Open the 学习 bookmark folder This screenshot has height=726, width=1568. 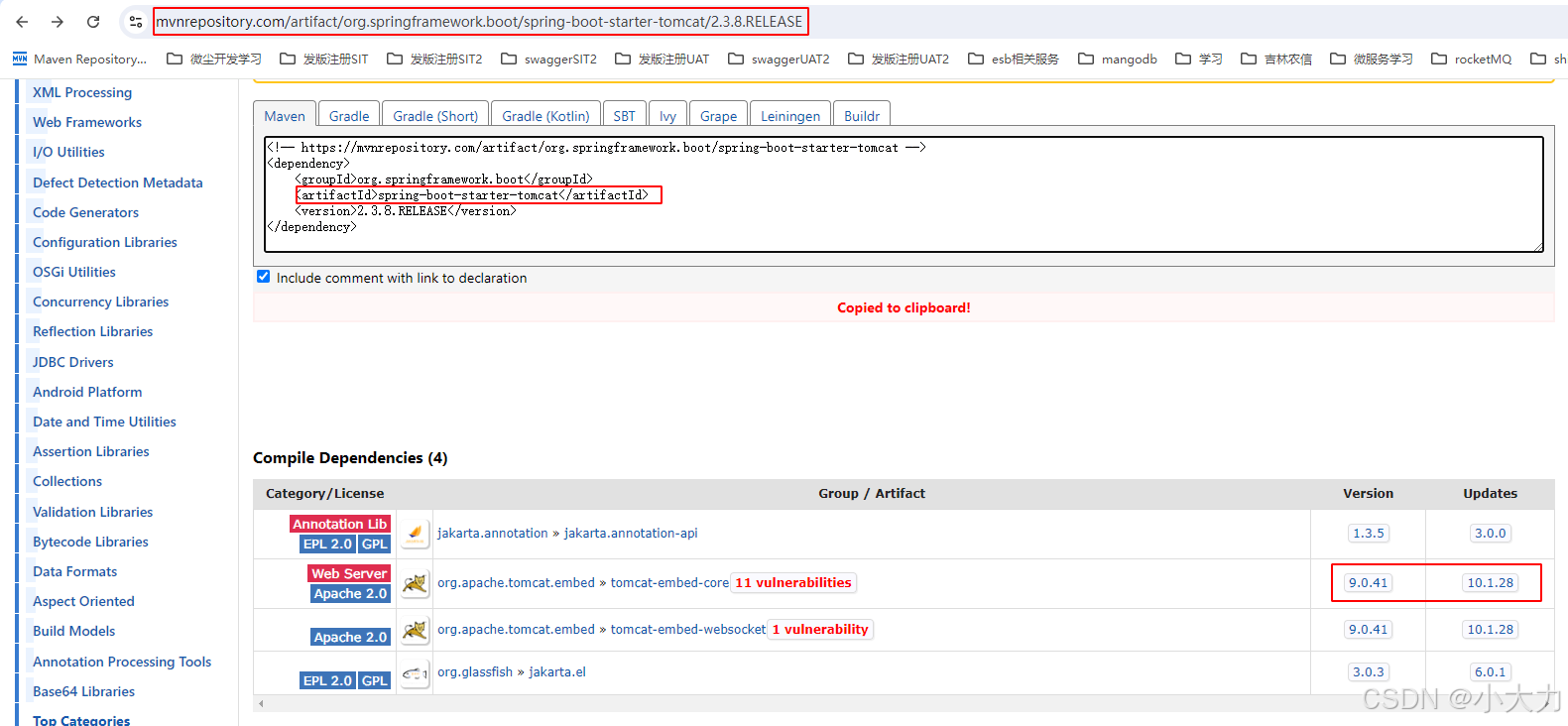(1198, 59)
